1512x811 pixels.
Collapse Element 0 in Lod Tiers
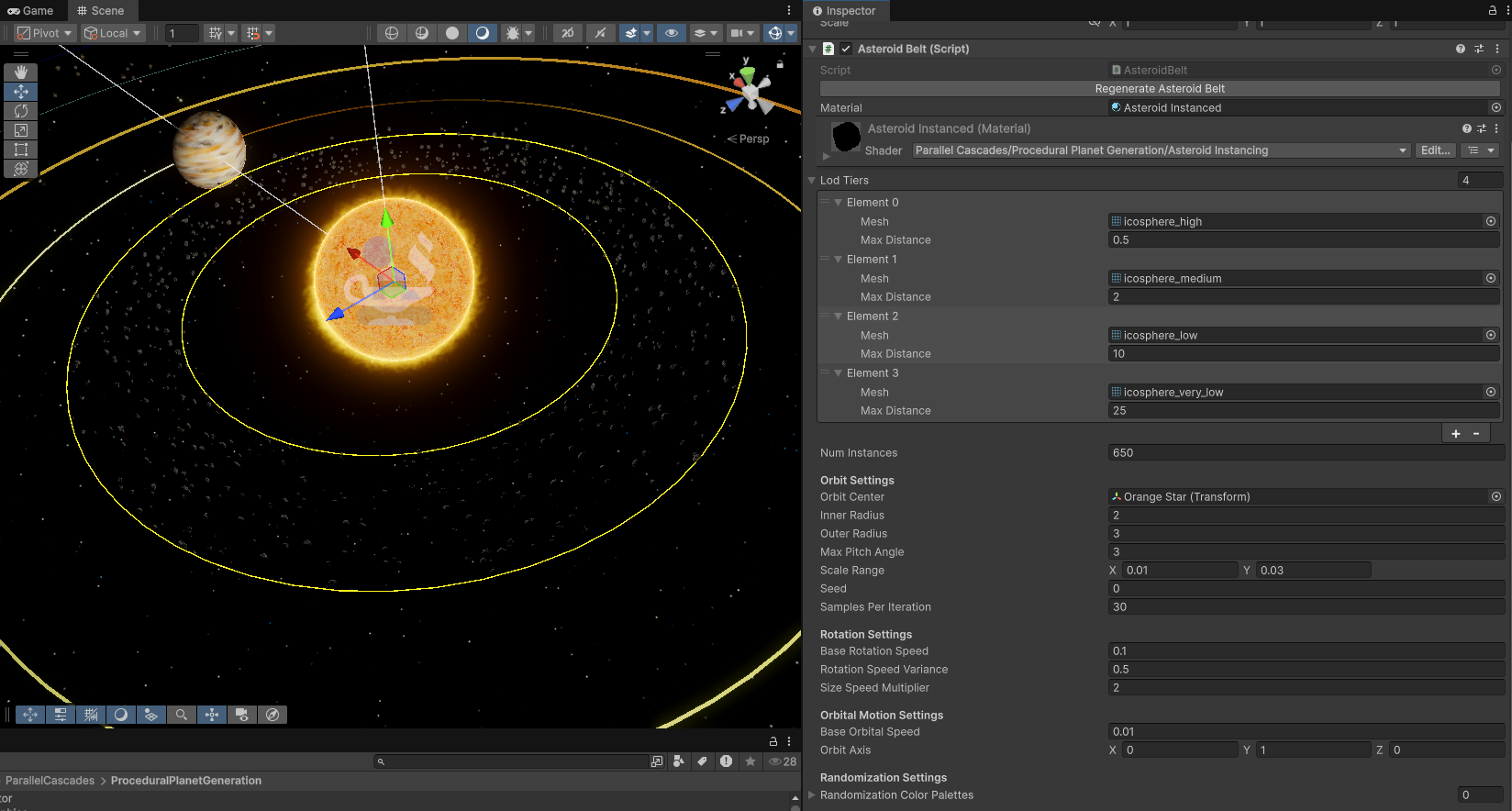point(838,203)
